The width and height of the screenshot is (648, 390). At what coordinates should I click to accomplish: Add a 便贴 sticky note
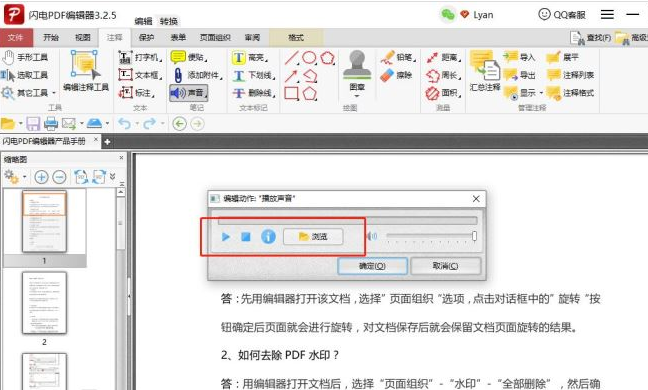pos(189,57)
